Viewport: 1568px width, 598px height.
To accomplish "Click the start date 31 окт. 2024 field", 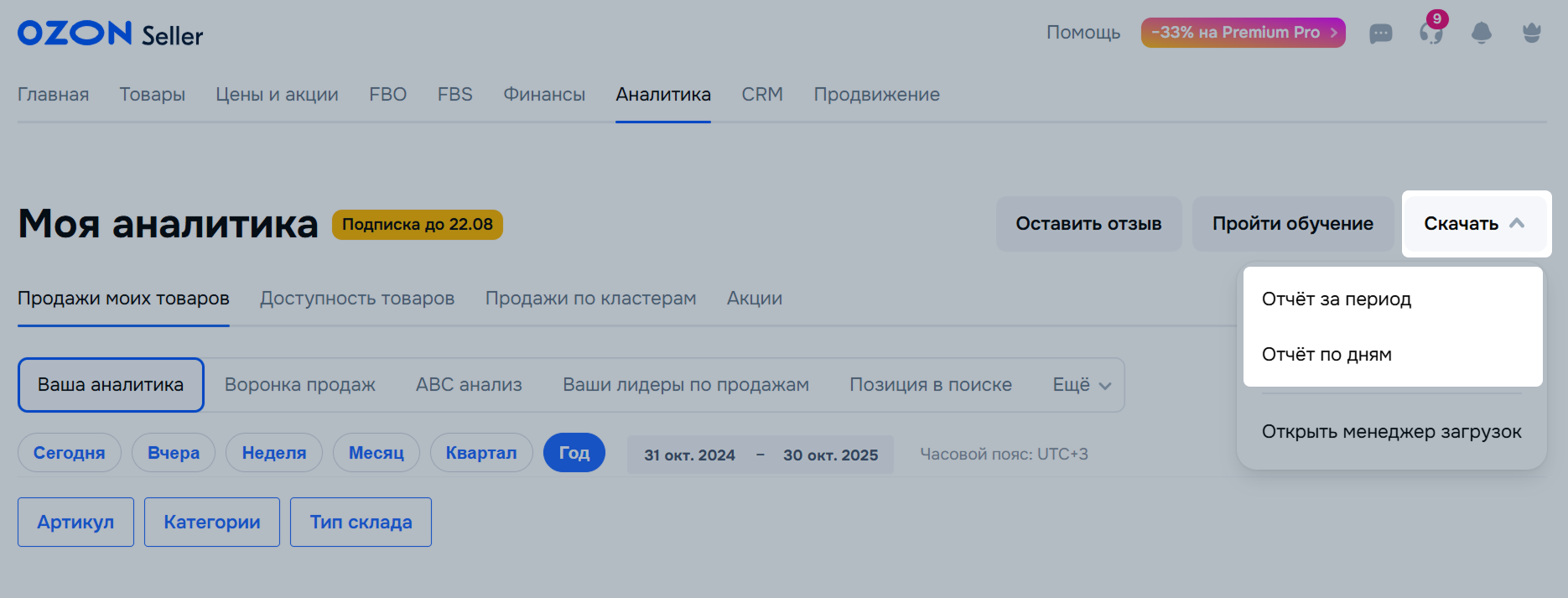I will click(689, 455).
